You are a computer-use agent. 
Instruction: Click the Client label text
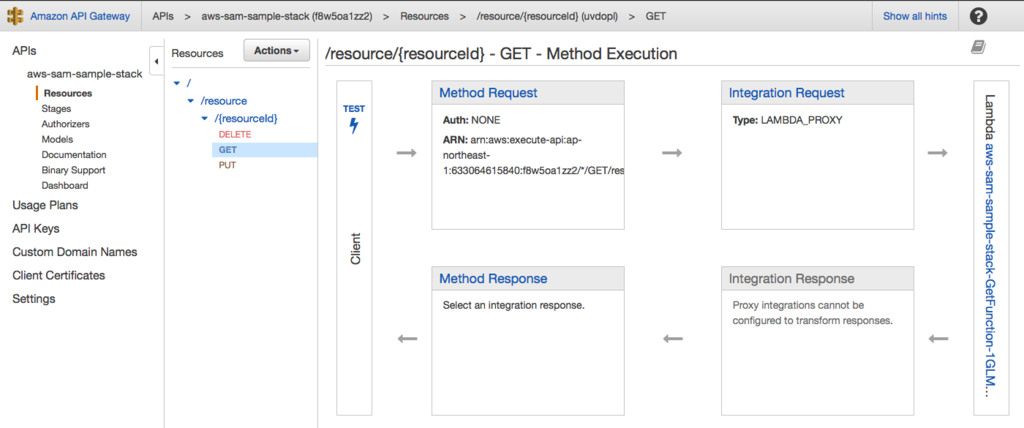point(355,248)
